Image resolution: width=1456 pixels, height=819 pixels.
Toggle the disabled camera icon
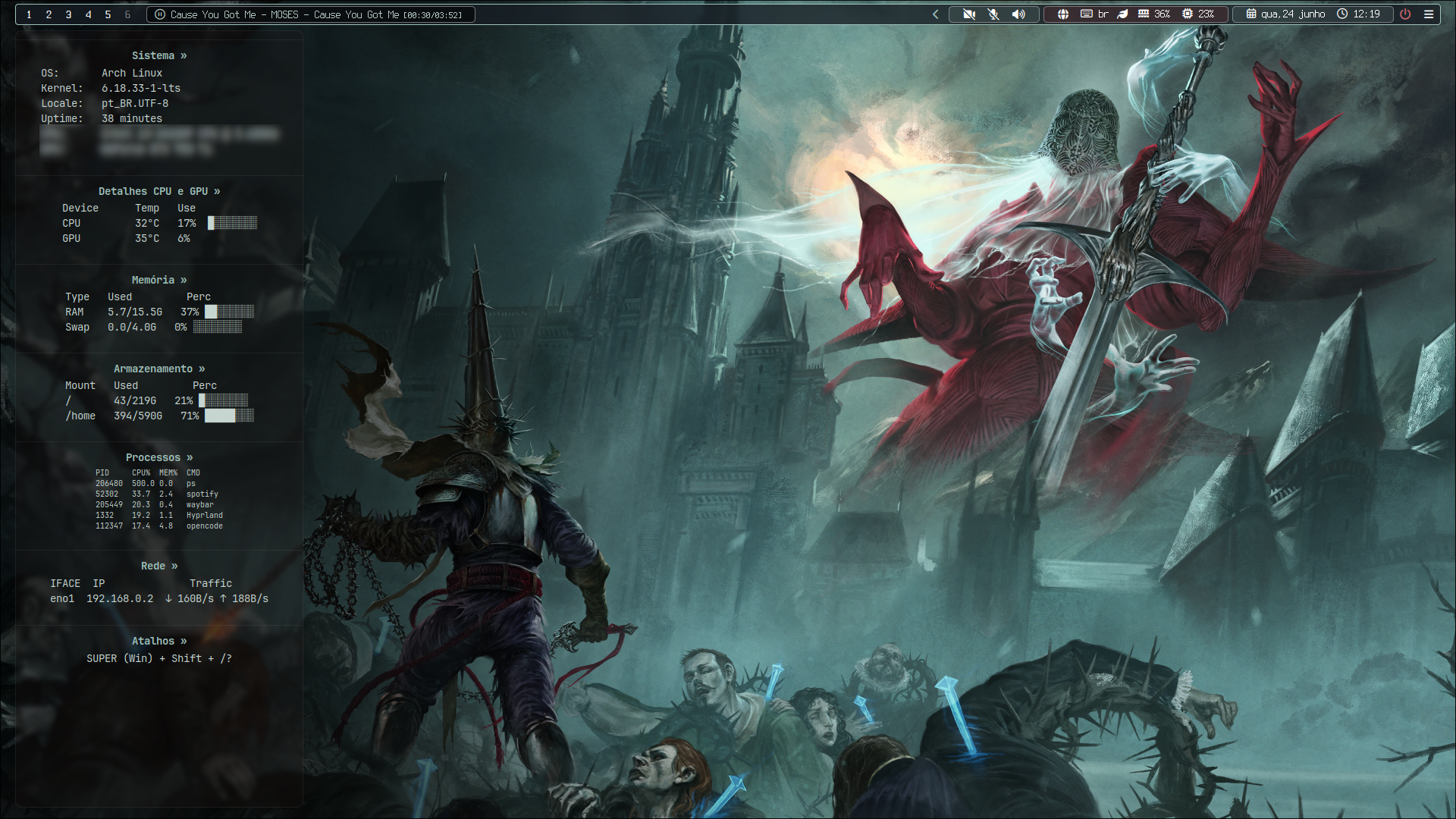pyautogui.click(x=969, y=14)
